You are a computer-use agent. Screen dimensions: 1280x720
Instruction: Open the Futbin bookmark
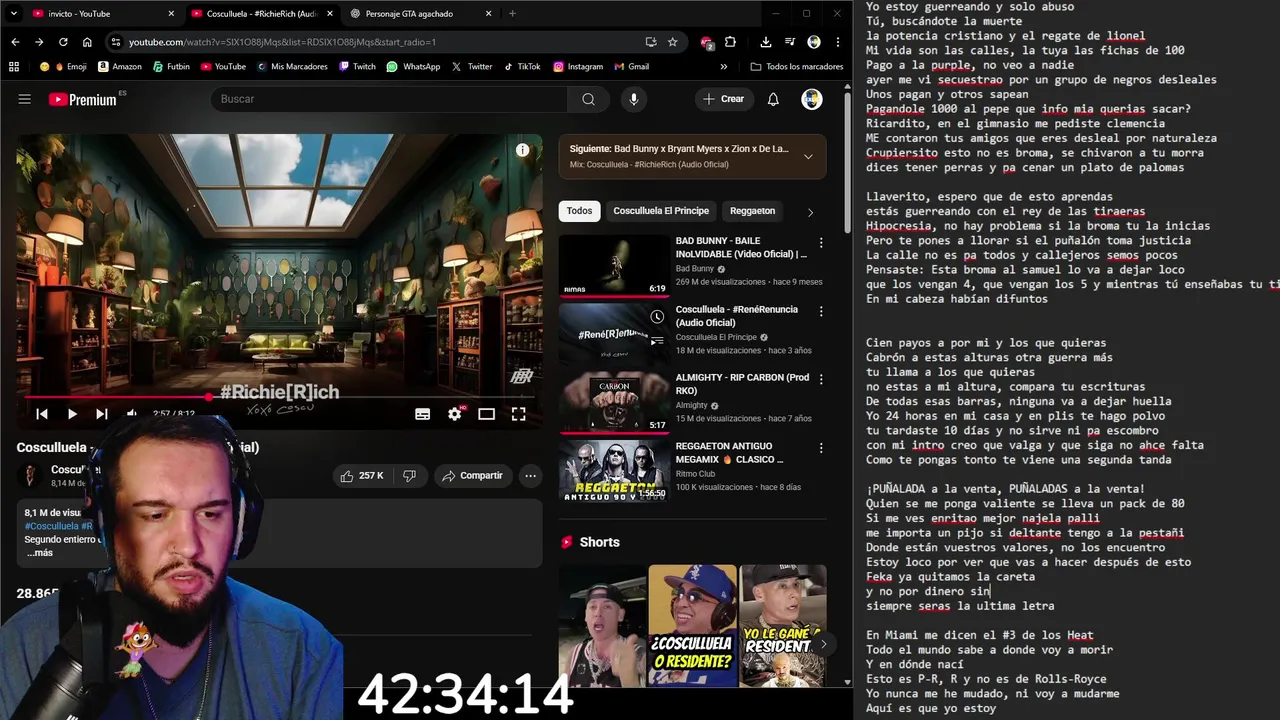pyautogui.click(x=171, y=67)
